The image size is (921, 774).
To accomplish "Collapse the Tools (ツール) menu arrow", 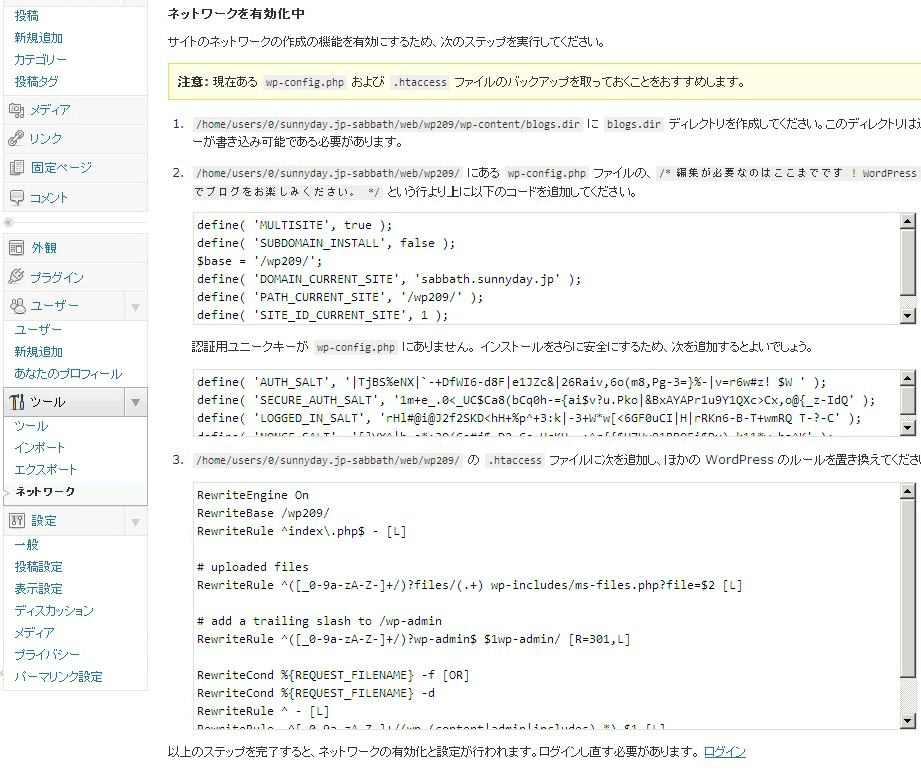I will pyautogui.click(x=136, y=403).
